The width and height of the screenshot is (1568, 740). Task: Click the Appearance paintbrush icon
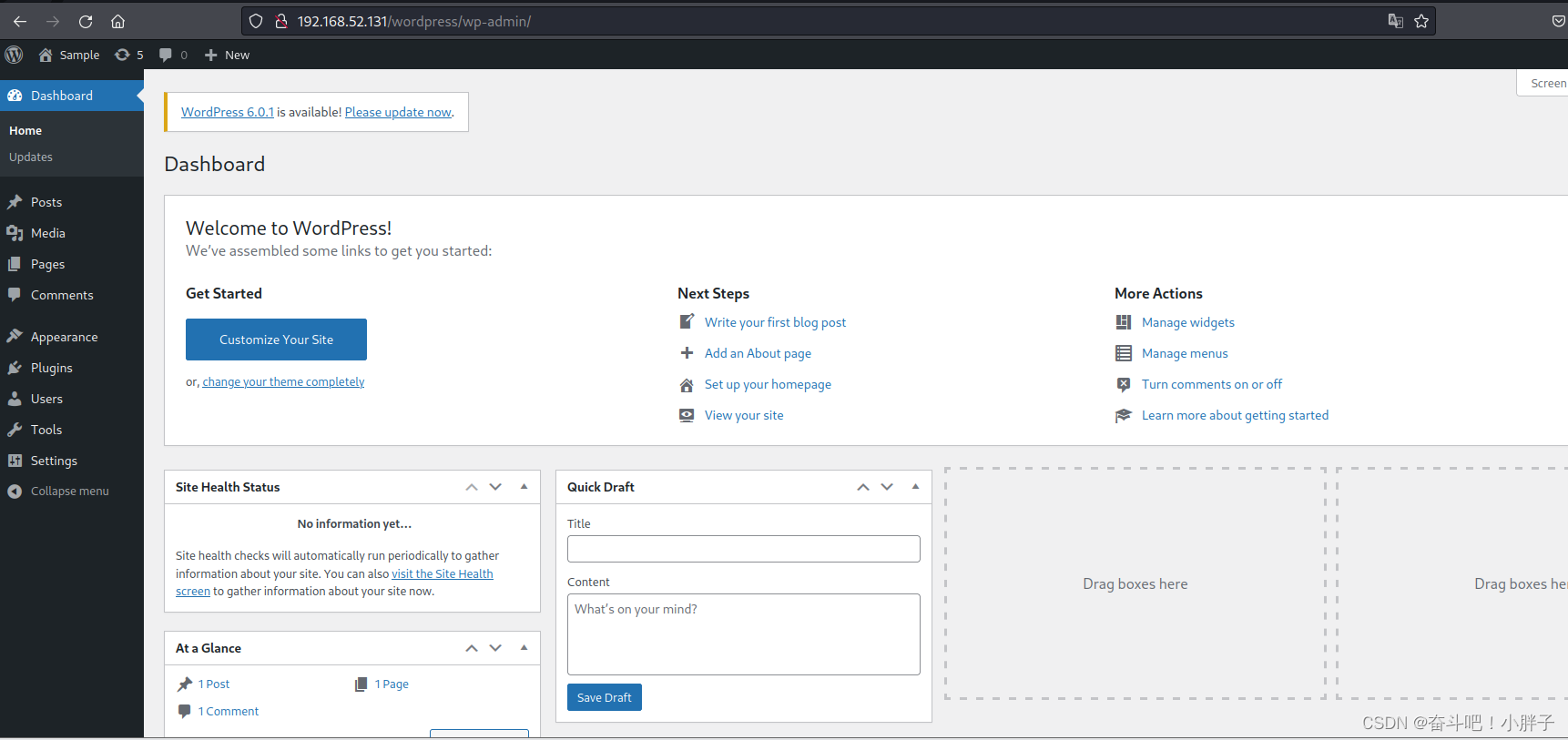tap(15, 336)
